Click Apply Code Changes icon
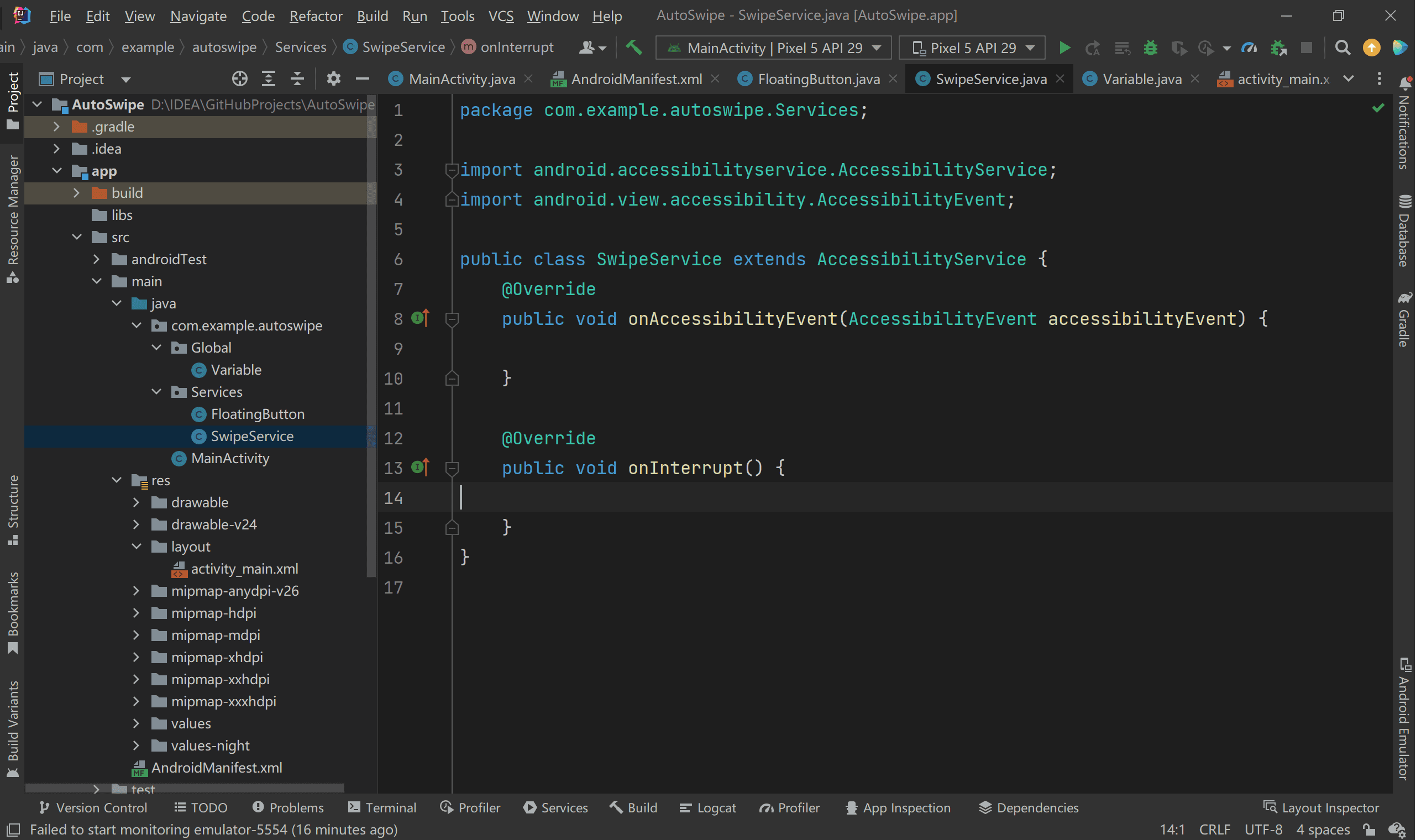The height and width of the screenshot is (840, 1416). coord(1123,48)
